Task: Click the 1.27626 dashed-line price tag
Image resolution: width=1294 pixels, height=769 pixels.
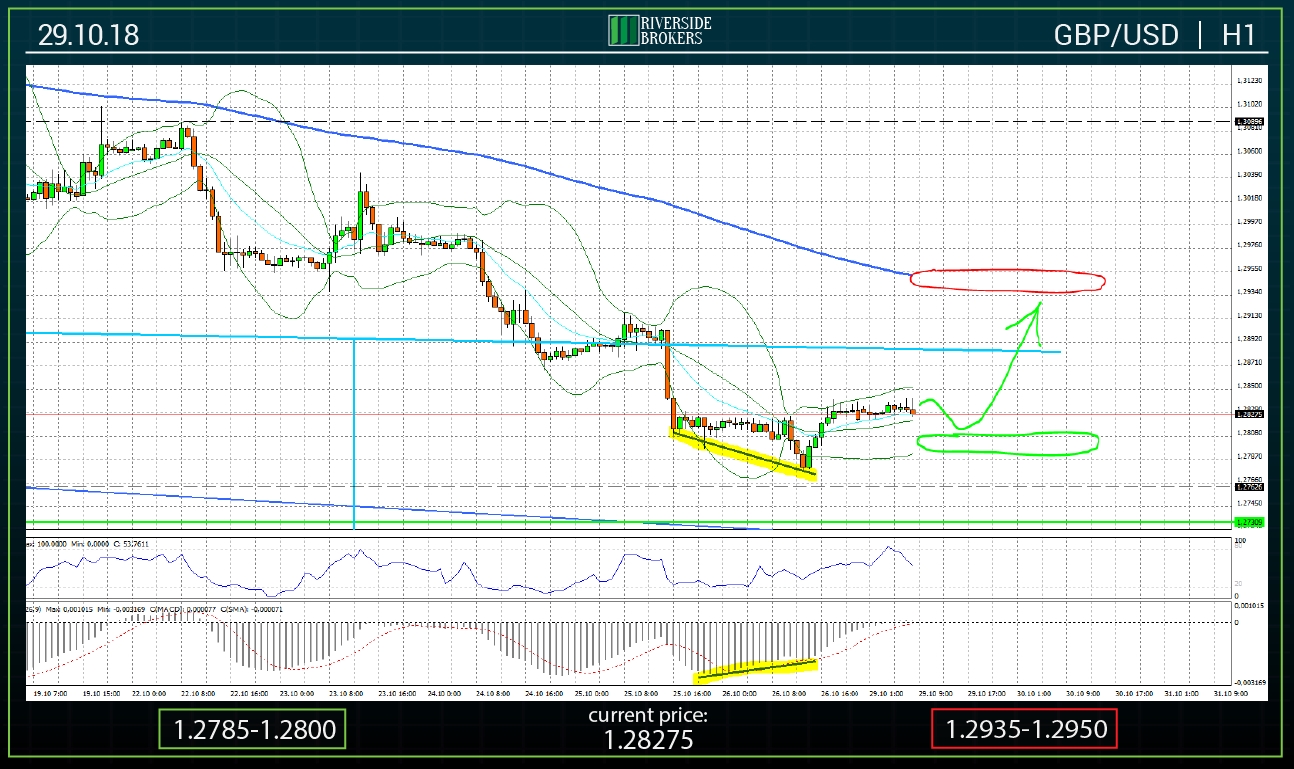Action: [1250, 487]
